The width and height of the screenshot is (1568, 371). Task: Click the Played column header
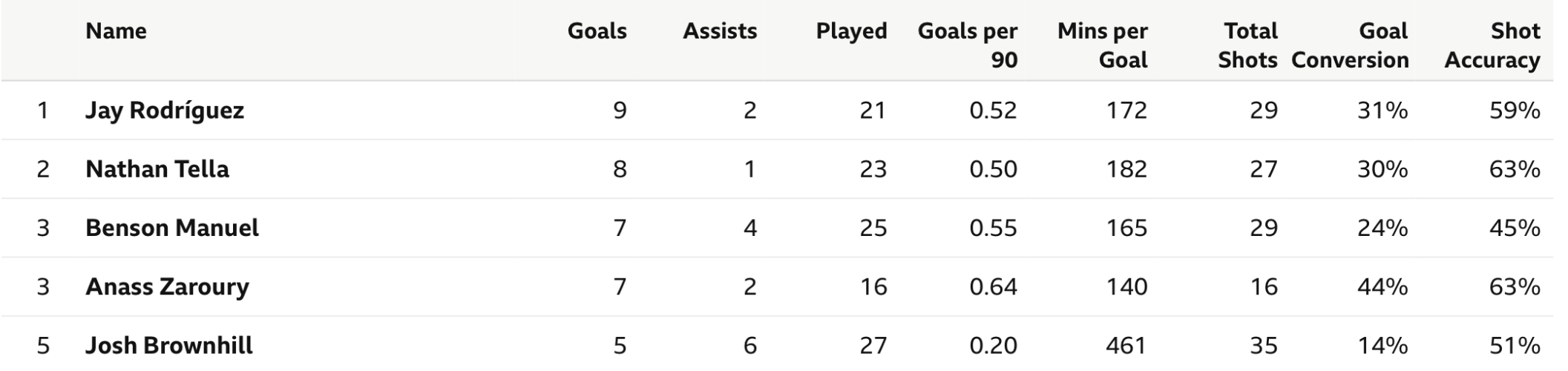[851, 31]
